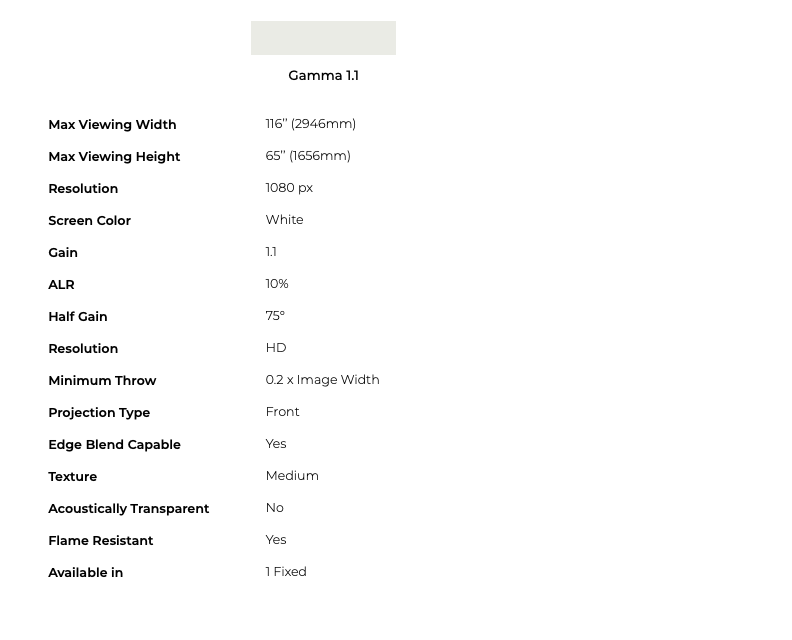Click the Acoustically Transparent label
The image size is (792, 640).
pos(128,509)
